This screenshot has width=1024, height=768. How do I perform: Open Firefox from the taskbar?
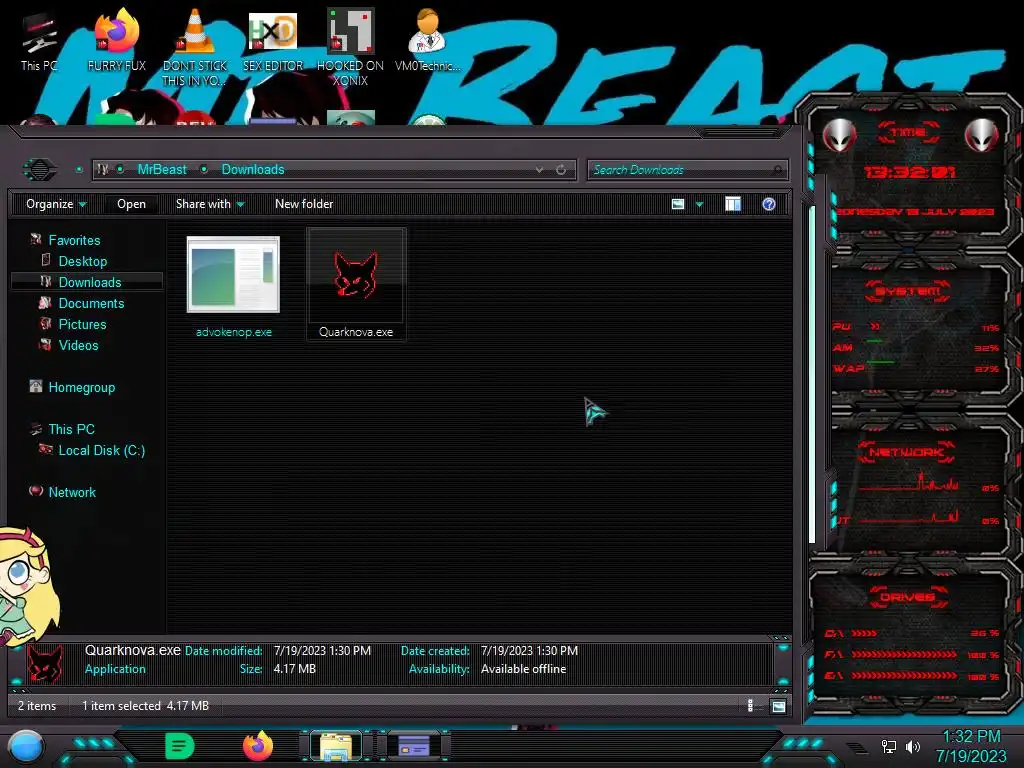(258, 746)
